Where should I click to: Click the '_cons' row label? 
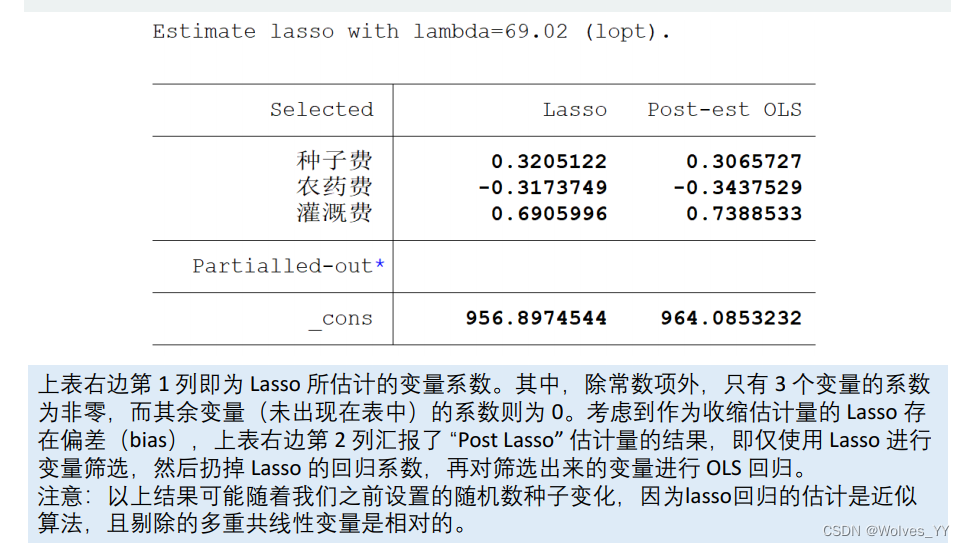tap(340, 319)
